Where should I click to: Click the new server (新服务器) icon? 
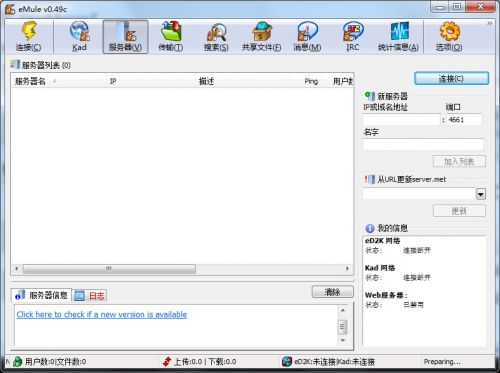[x=370, y=96]
